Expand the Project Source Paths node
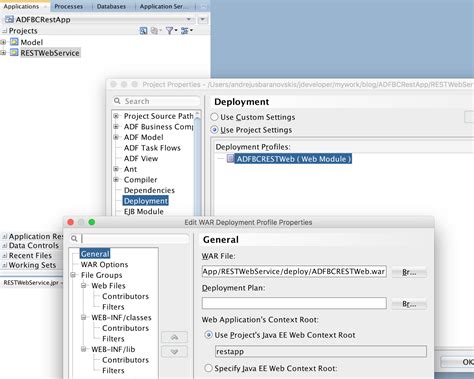 (x=116, y=116)
